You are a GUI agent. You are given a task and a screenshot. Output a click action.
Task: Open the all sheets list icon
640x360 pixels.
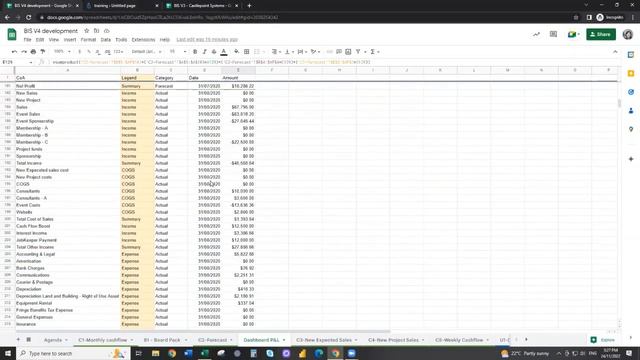click(29, 340)
